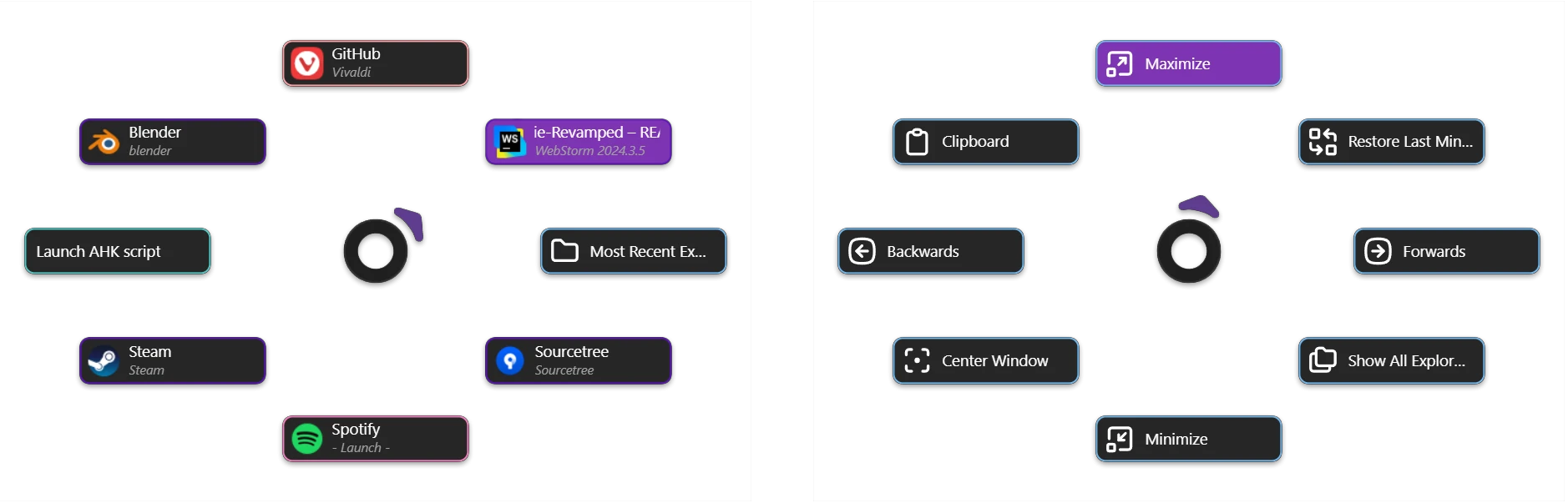Click the Backwards left-arrow icon
This screenshot has width=1568, height=503.
pos(862,251)
